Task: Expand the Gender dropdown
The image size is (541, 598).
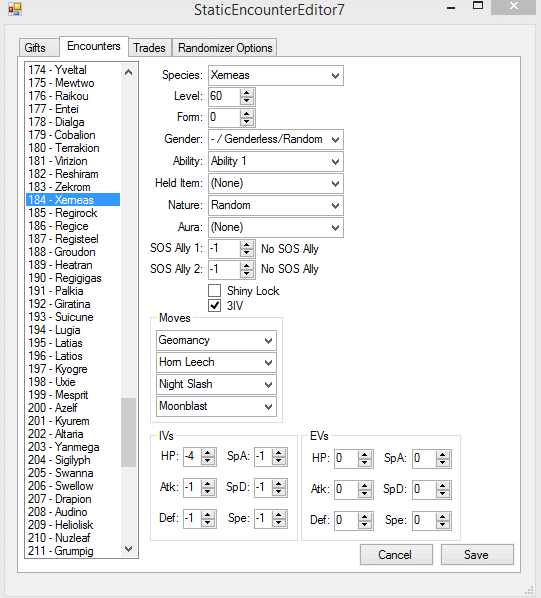Action: pos(276,139)
